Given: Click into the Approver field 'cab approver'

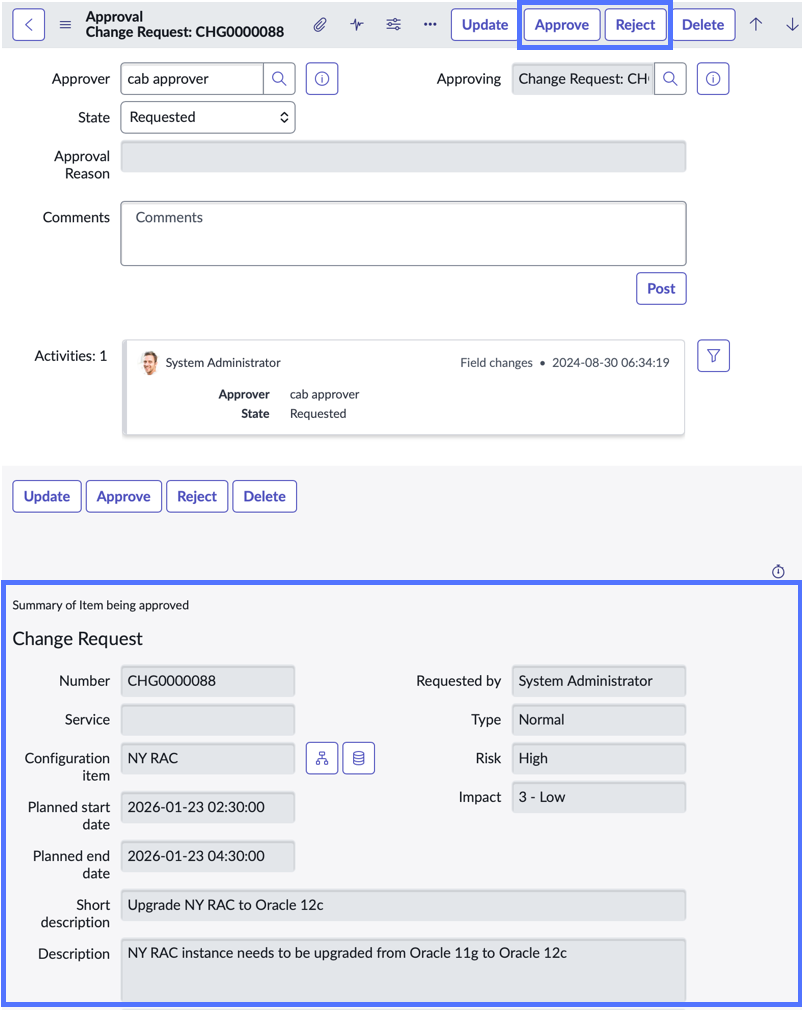Looking at the screenshot, I should tap(192, 79).
